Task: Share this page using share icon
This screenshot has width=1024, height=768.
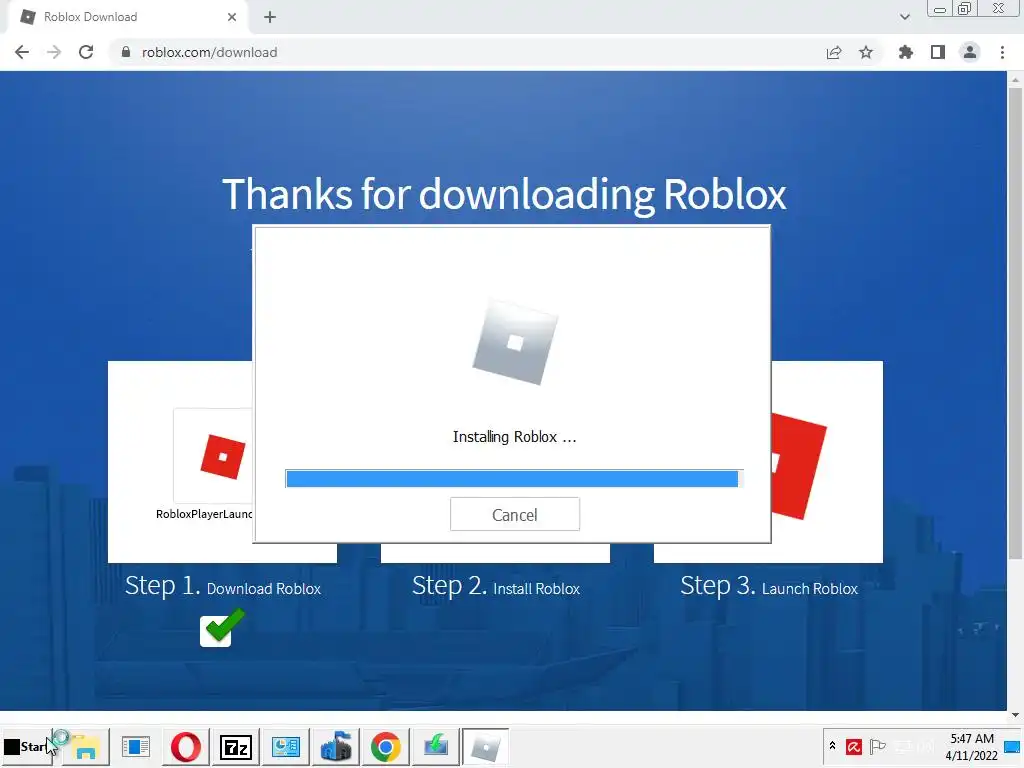Action: pyautogui.click(x=834, y=52)
